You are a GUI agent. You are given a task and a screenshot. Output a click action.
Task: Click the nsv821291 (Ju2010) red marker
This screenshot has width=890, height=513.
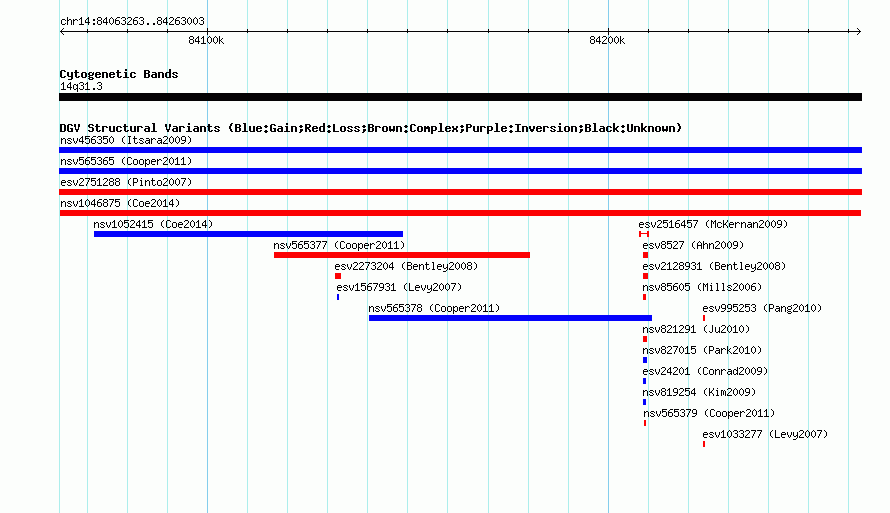pos(645,339)
